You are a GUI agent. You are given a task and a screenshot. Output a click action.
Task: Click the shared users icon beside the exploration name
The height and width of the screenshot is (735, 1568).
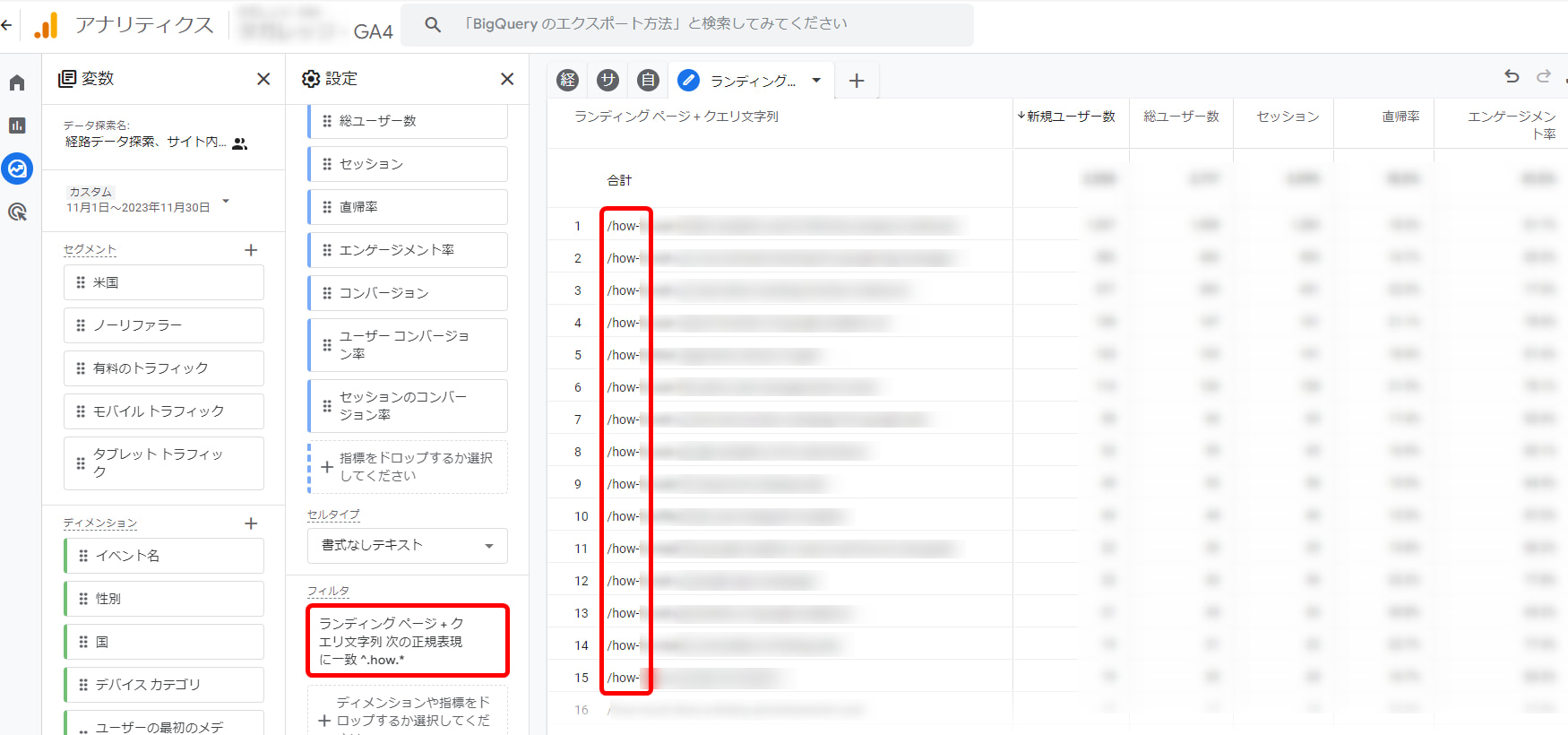tap(239, 143)
